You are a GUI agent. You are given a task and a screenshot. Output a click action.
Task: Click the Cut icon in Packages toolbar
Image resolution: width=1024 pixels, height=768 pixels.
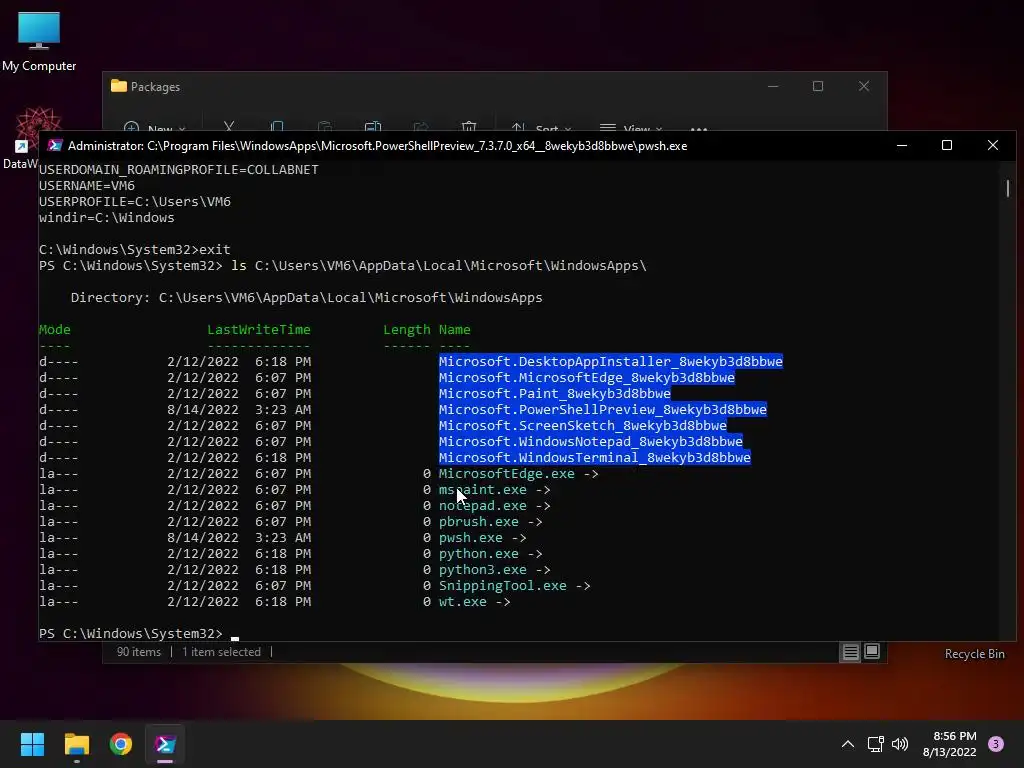(x=229, y=125)
